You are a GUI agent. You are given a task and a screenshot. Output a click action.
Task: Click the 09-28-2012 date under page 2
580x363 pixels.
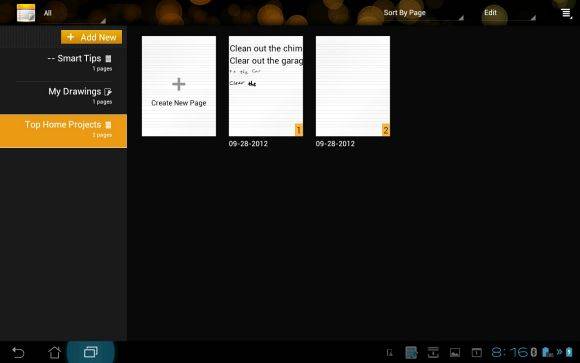[x=335, y=144]
